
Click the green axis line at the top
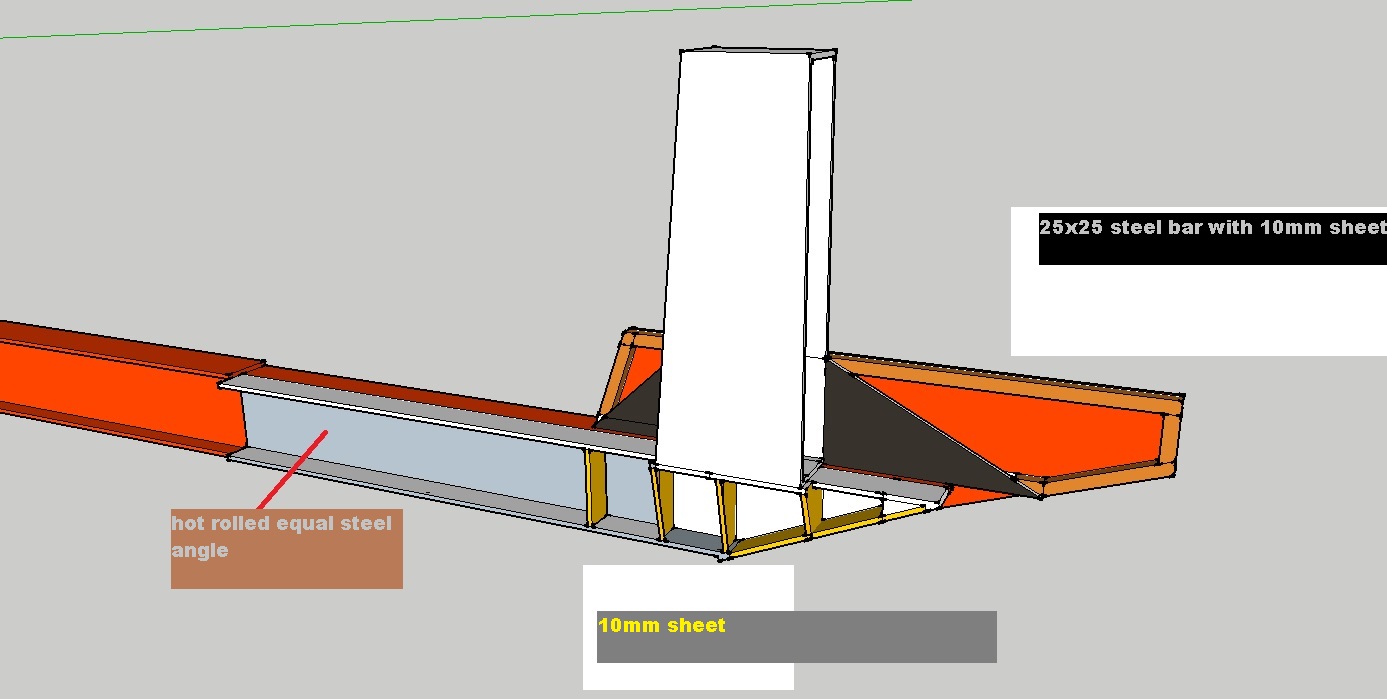click(450, 17)
